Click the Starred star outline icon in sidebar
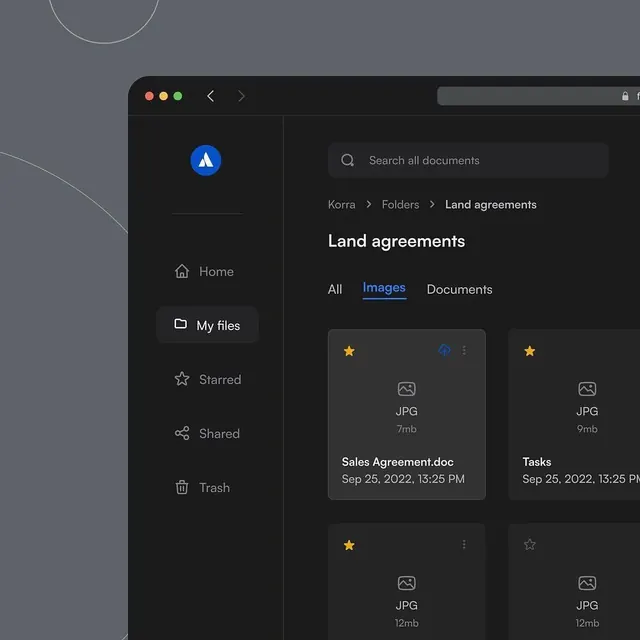Screen dimensions: 640x640 coord(182,379)
